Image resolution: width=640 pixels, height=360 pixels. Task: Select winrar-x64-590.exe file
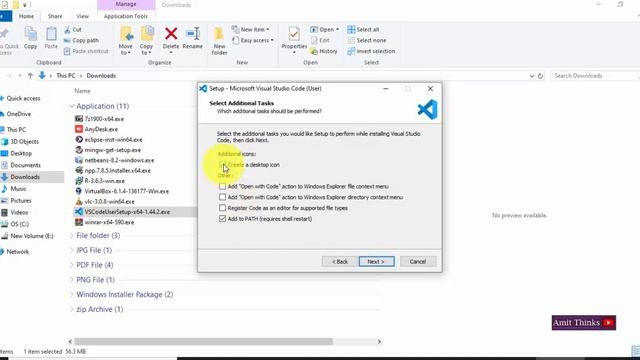click(x=104, y=222)
